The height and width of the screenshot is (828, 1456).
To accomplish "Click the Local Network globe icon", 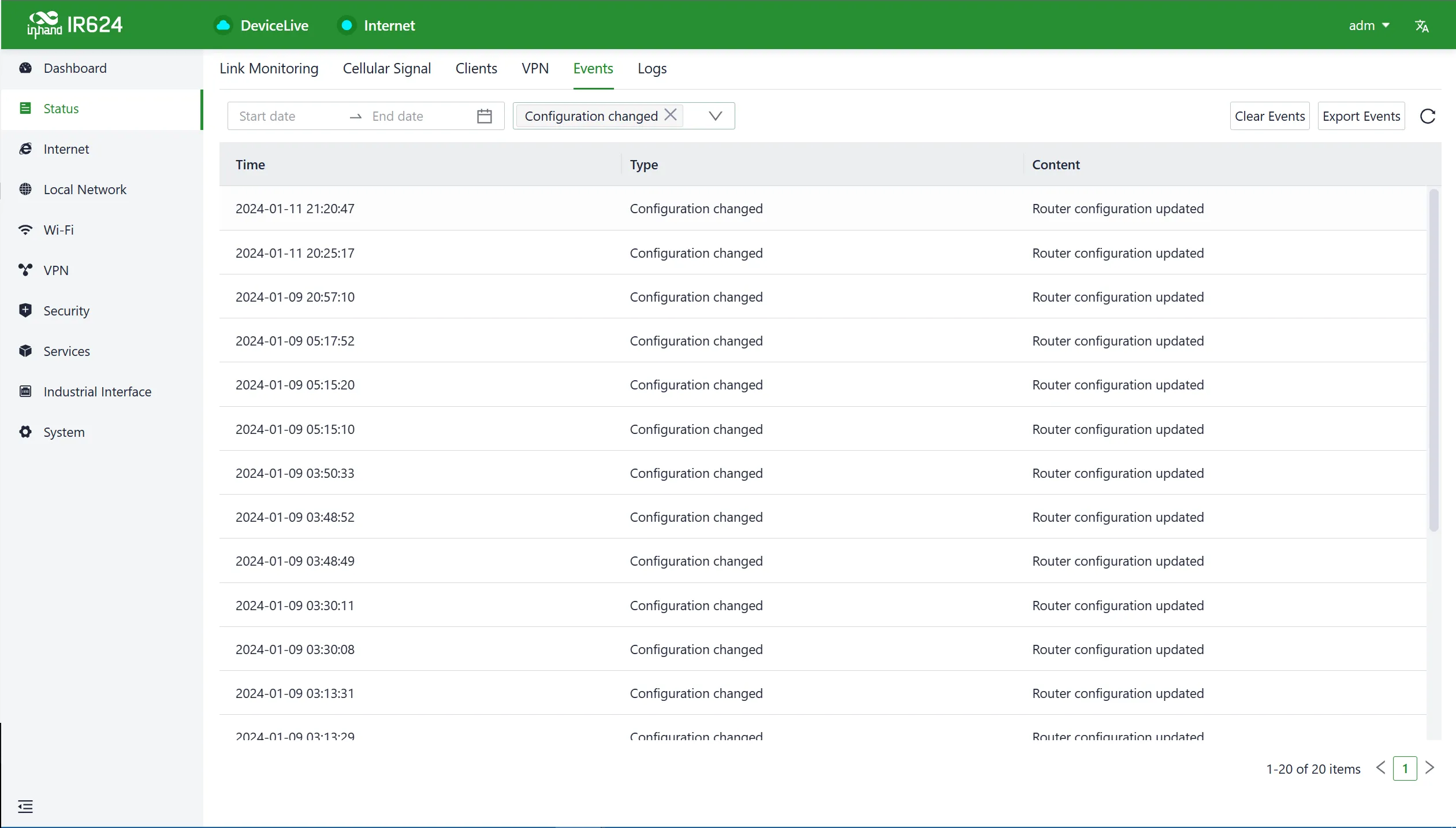I will coord(25,190).
